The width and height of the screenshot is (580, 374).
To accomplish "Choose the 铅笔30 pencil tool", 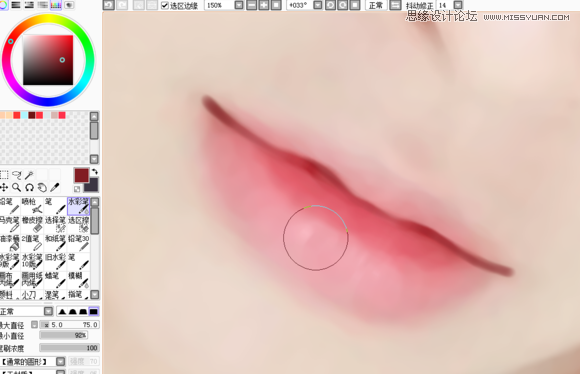I will 78,243.
